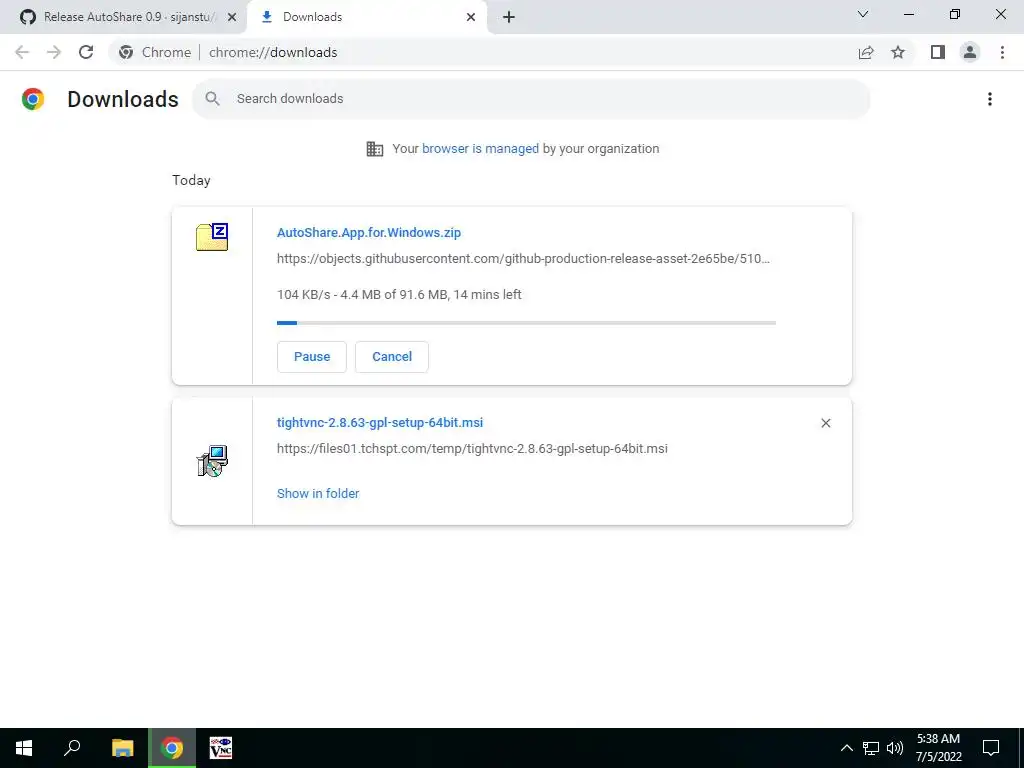Screen dimensions: 1024x768
Task: Open the Chrome profile avatar
Action: (970, 52)
